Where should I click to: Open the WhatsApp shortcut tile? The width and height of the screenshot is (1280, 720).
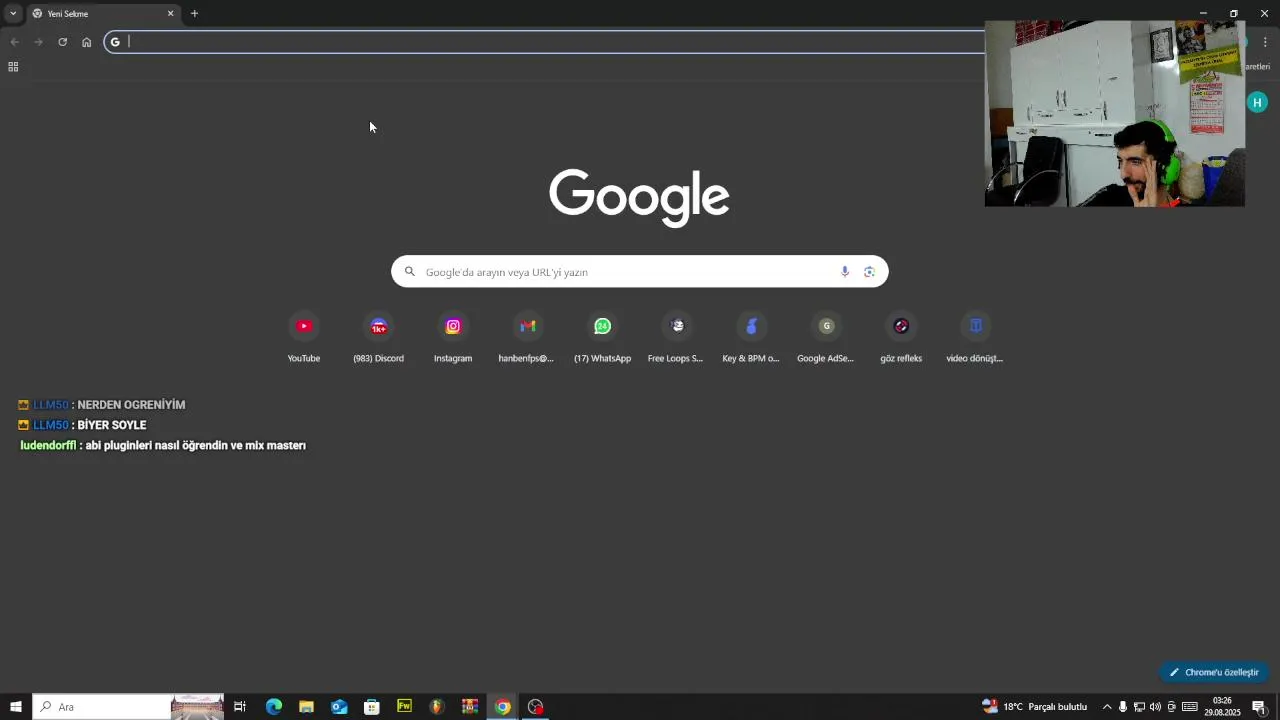click(x=602, y=338)
